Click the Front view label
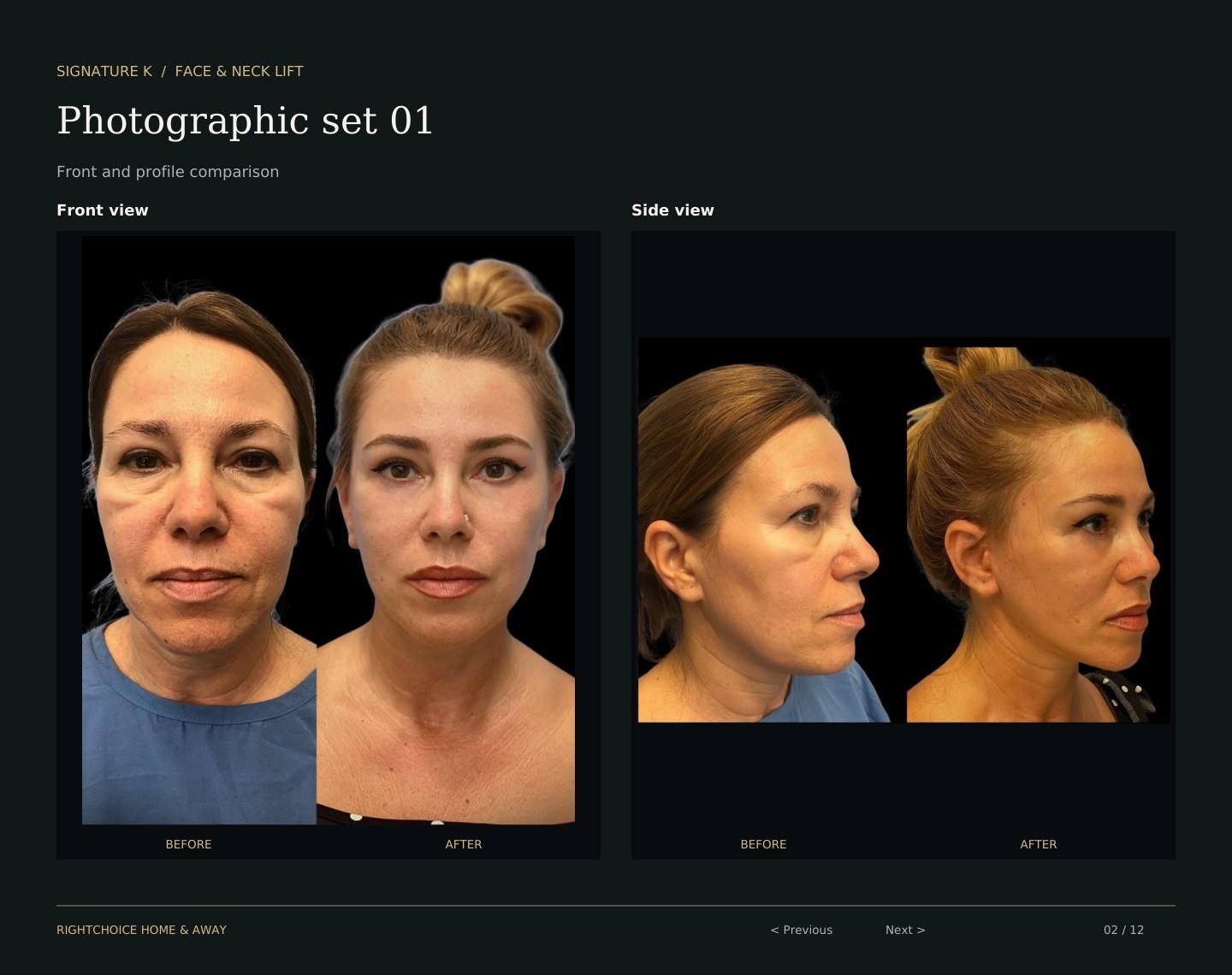This screenshot has width=1232, height=975. pos(103,210)
